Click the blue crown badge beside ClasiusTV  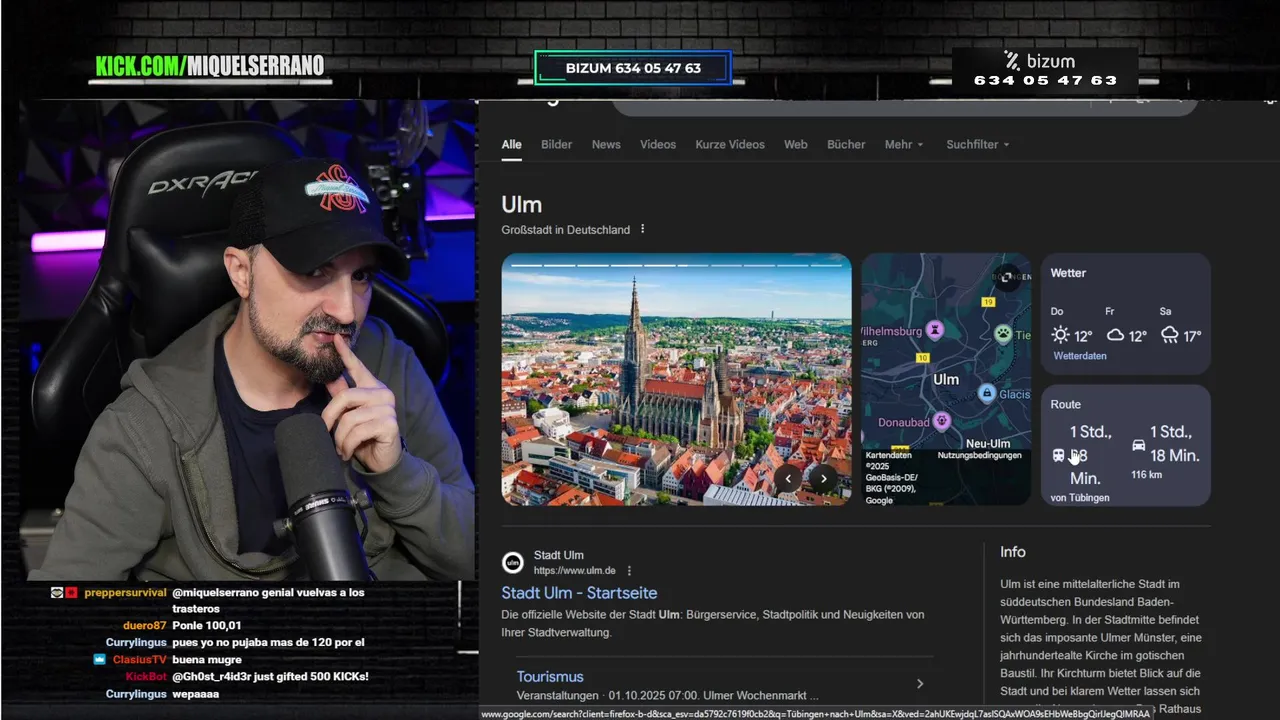click(x=100, y=659)
